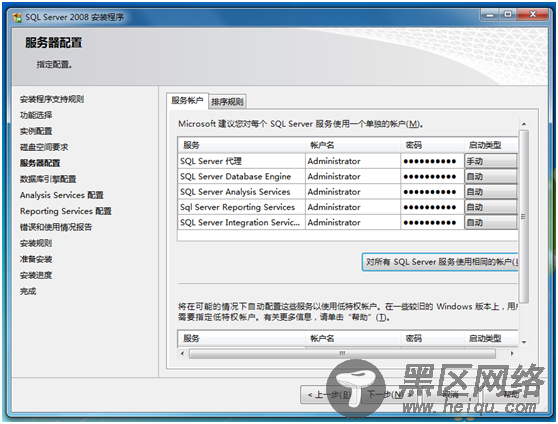
Task: Select account name cell for Sql Server Reporting Services
Action: point(353,207)
